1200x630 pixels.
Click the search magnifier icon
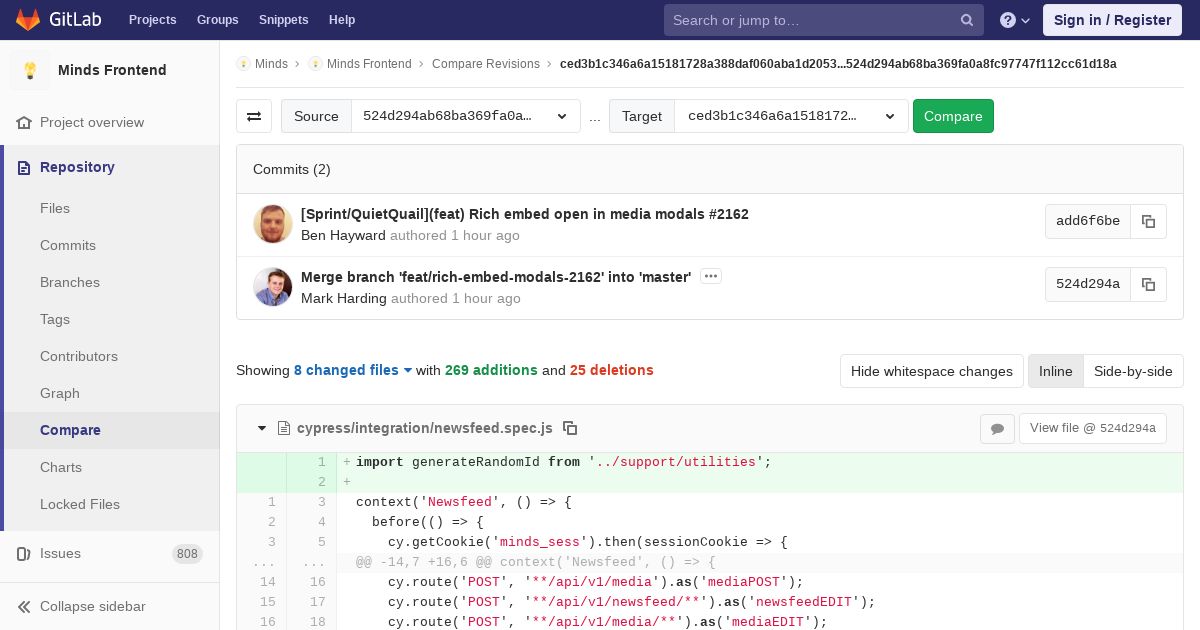tap(967, 20)
